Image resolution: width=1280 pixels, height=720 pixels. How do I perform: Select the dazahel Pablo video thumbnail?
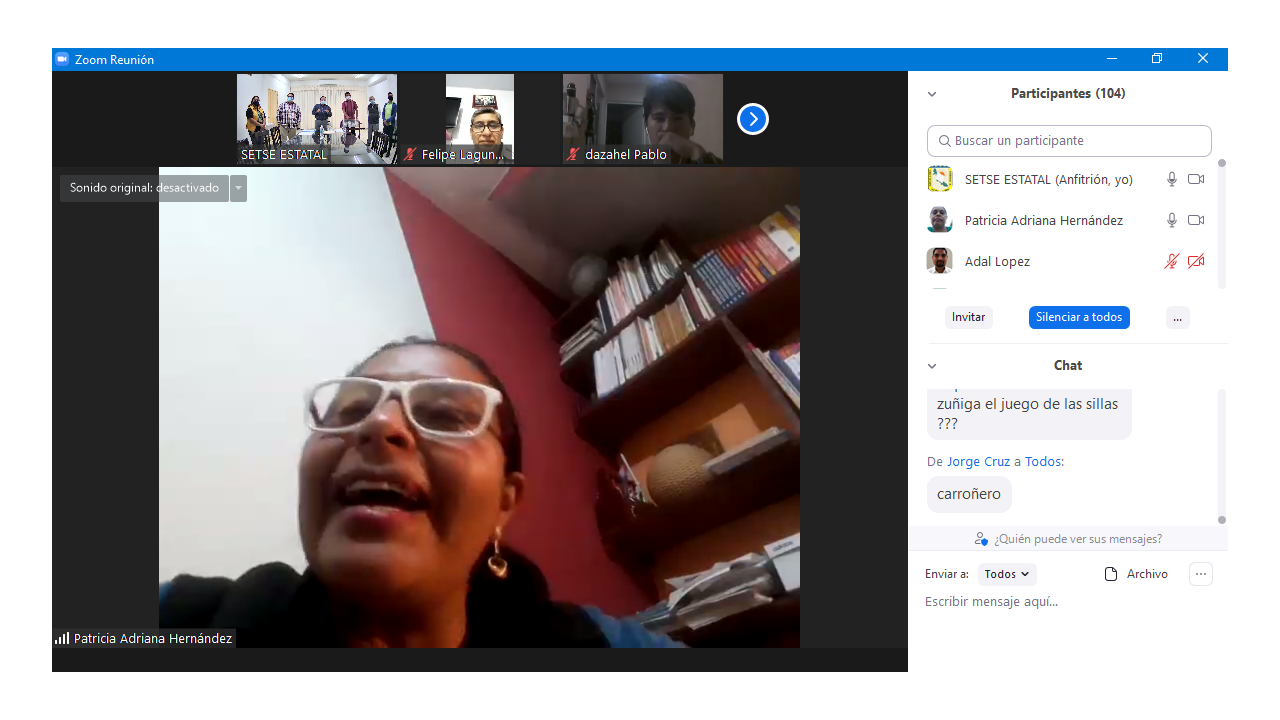pyautogui.click(x=643, y=119)
